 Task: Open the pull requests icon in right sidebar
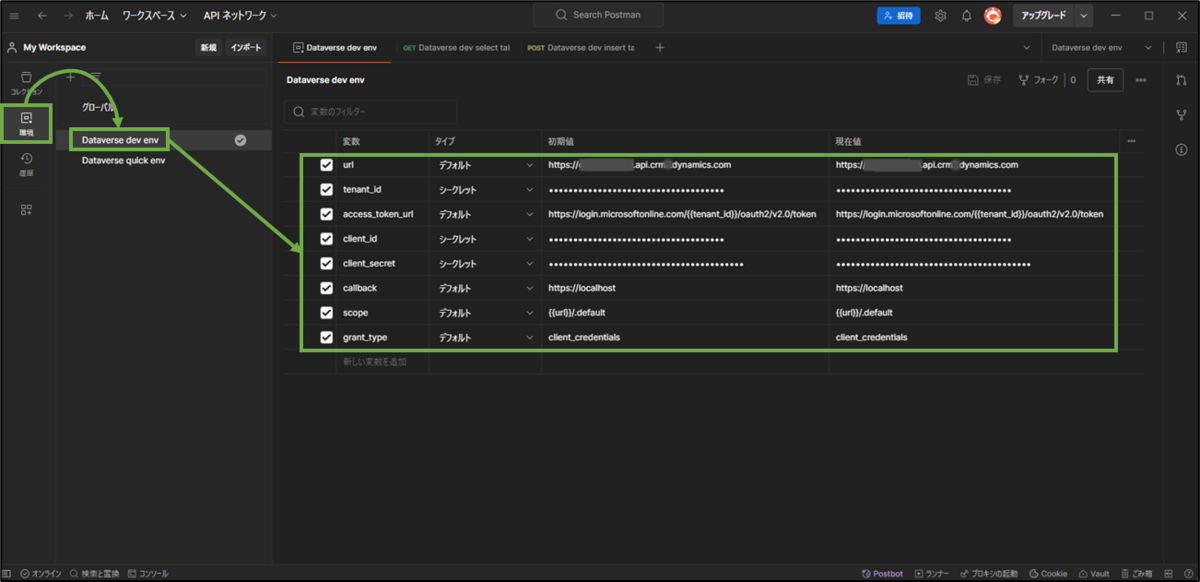tap(1182, 80)
